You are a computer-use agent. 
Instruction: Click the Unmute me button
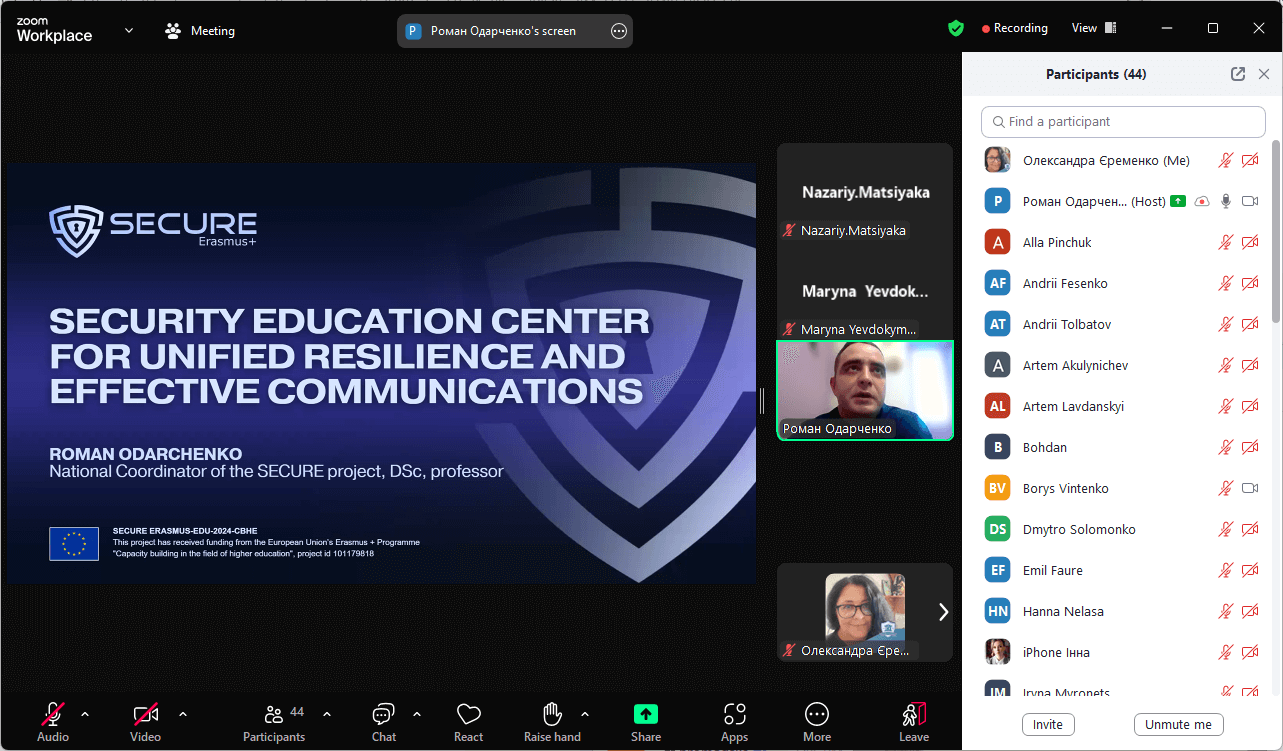[1178, 724]
